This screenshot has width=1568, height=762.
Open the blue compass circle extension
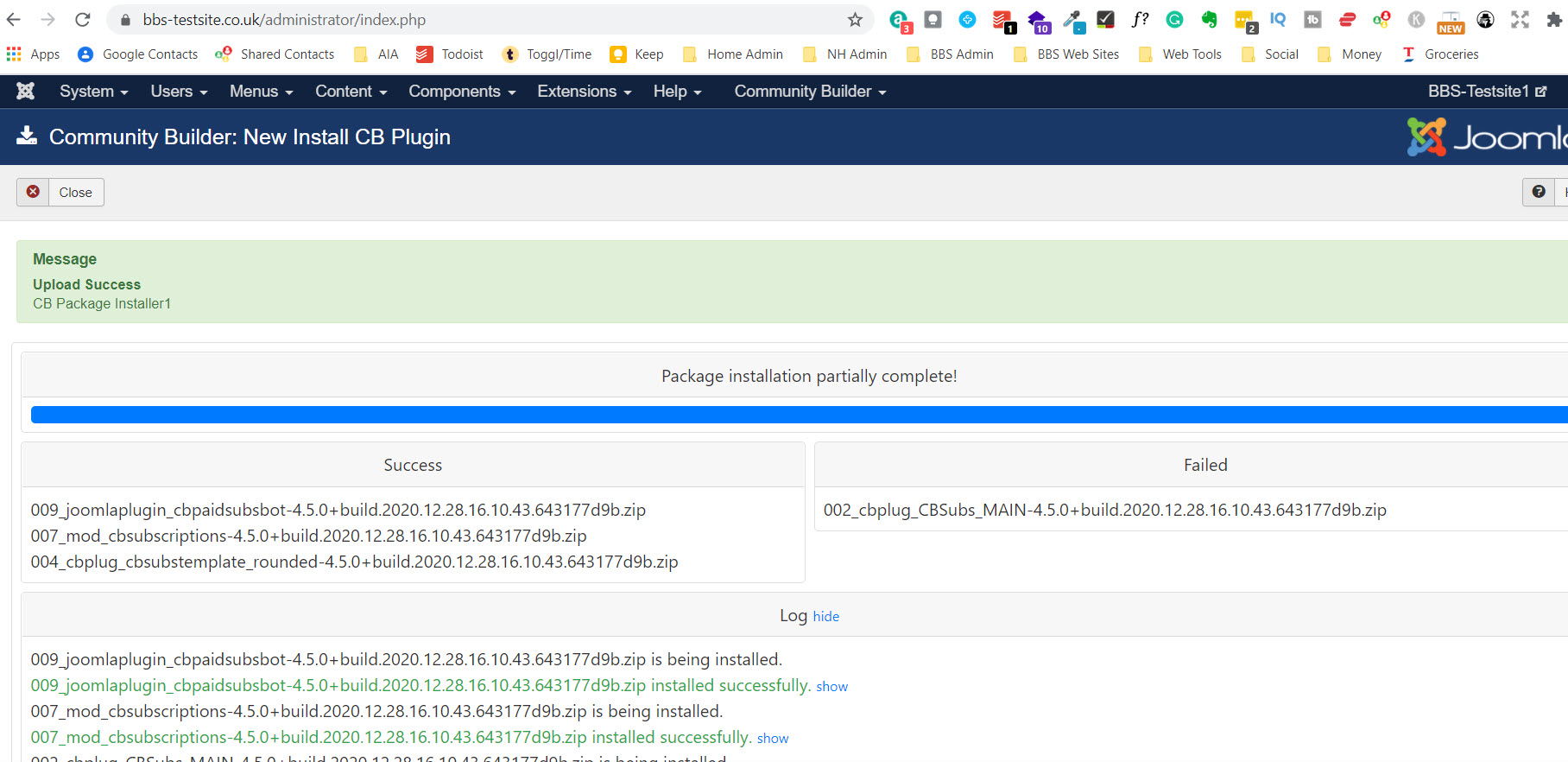(x=967, y=19)
